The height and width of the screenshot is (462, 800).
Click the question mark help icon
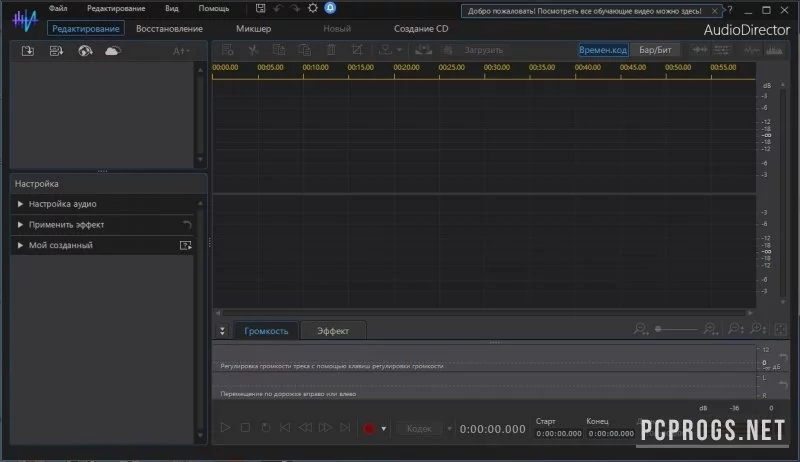click(x=730, y=9)
